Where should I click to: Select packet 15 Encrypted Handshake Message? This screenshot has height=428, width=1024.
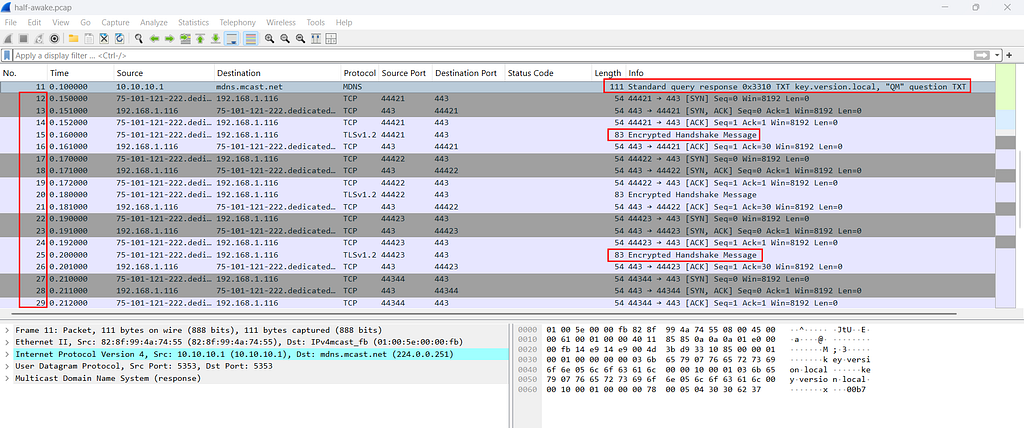coord(496,135)
